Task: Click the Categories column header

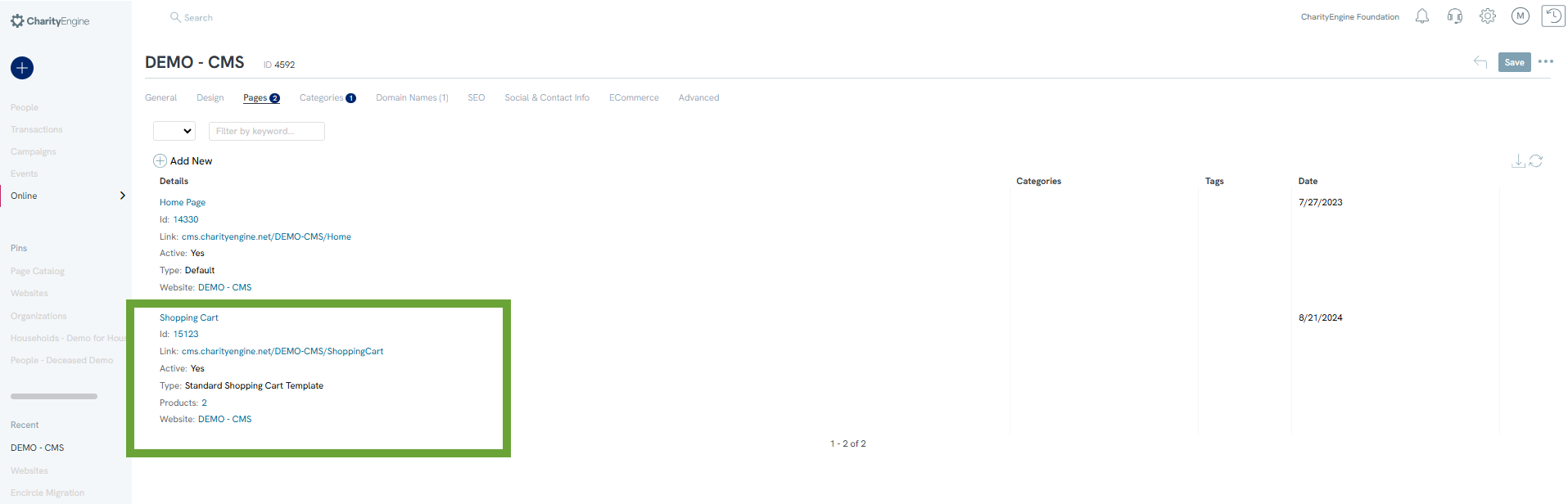Action: tap(1038, 181)
